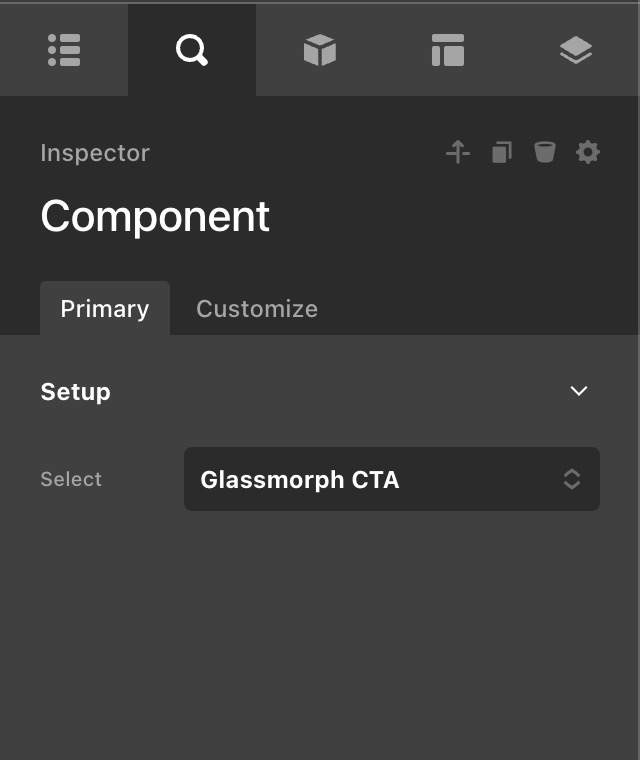
Task: Delete the component with trash icon
Action: click(544, 153)
